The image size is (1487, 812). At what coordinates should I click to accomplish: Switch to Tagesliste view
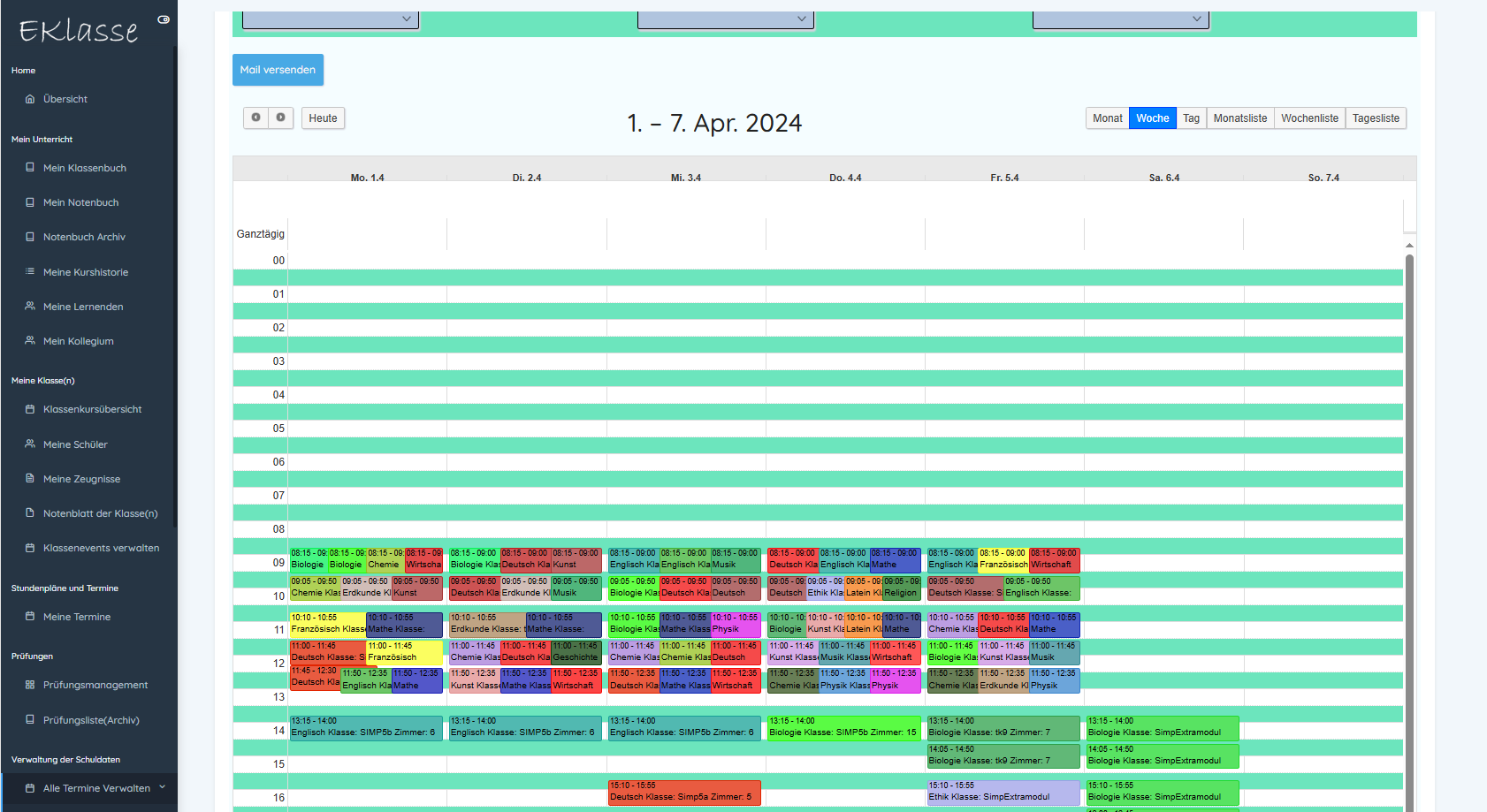[x=1376, y=118]
